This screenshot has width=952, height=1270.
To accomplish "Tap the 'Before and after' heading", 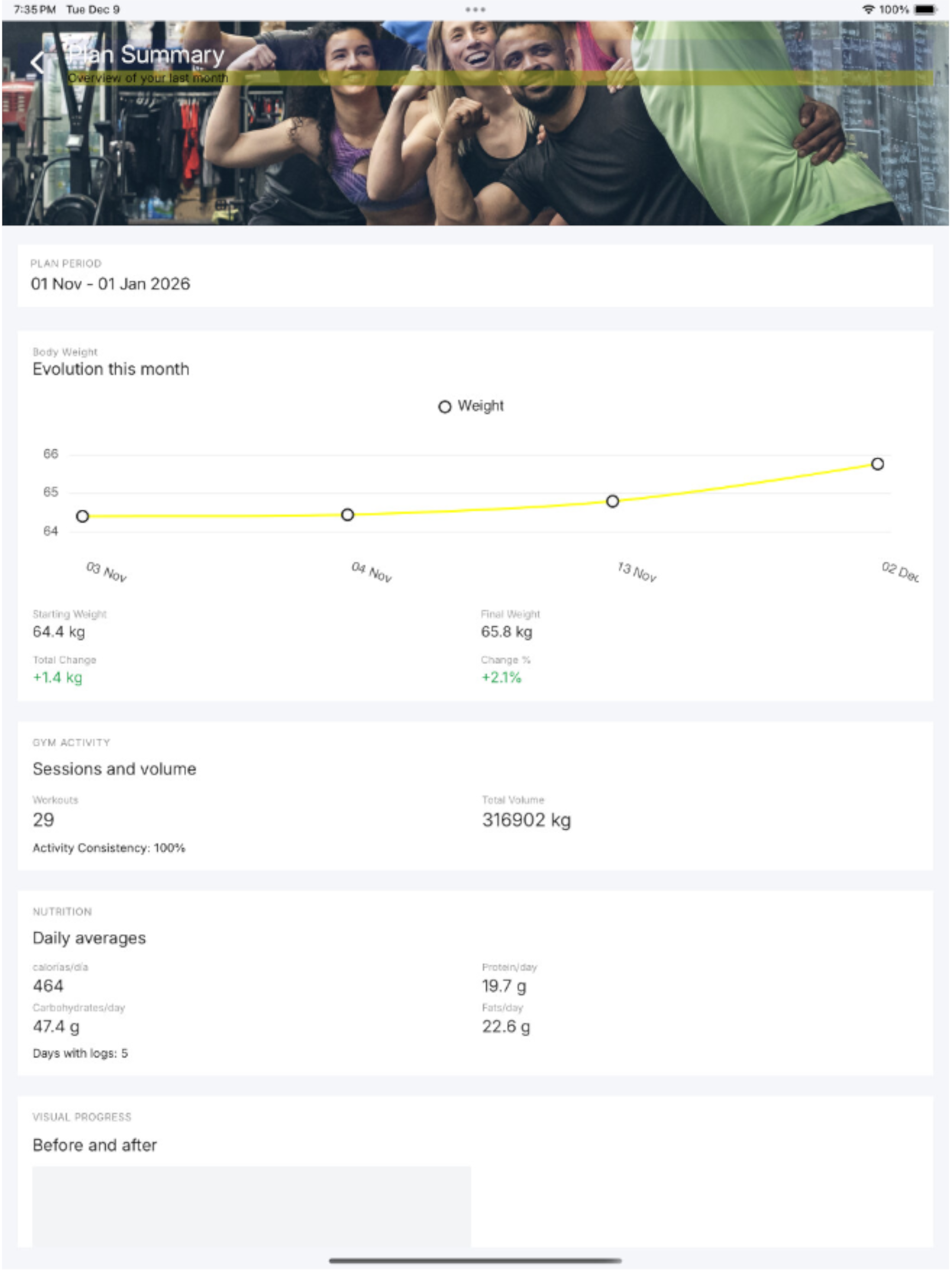I will [95, 1145].
